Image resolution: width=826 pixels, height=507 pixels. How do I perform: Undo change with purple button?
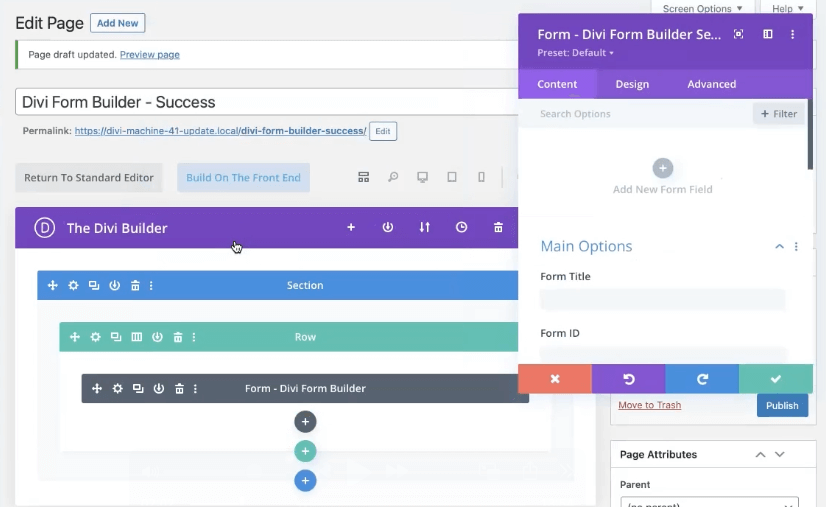628,378
